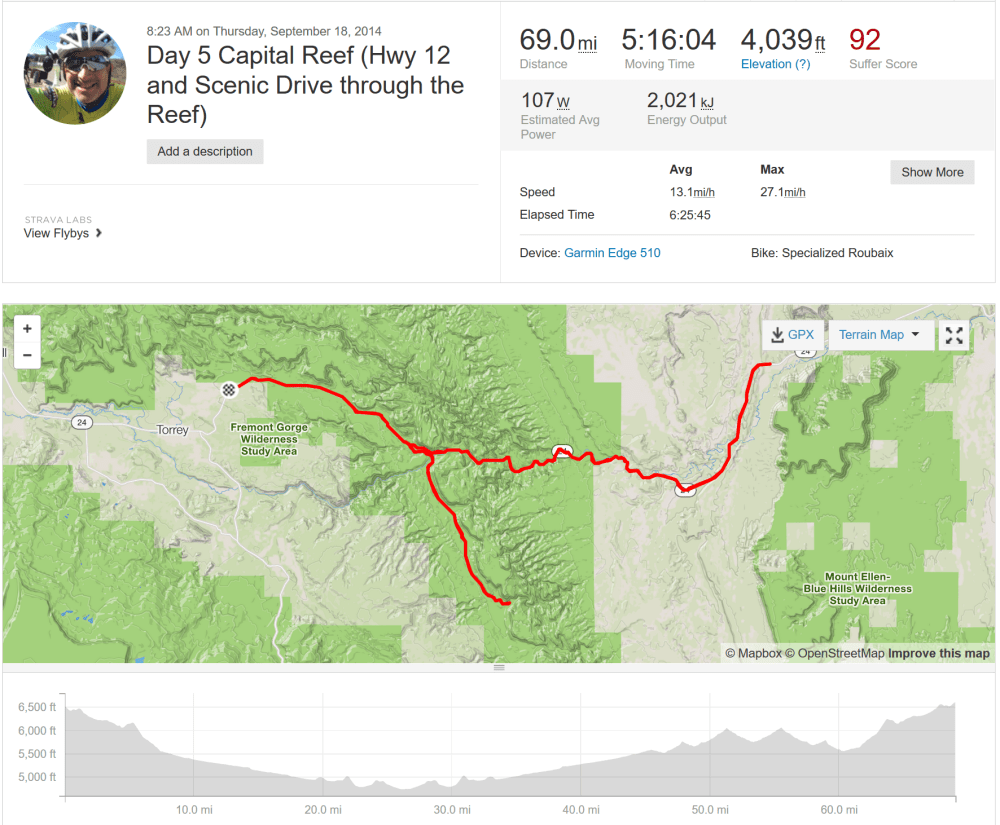Viewport: 1000px width, 825px height.
Task: Click the View Flybys arrow
Action: [98, 233]
